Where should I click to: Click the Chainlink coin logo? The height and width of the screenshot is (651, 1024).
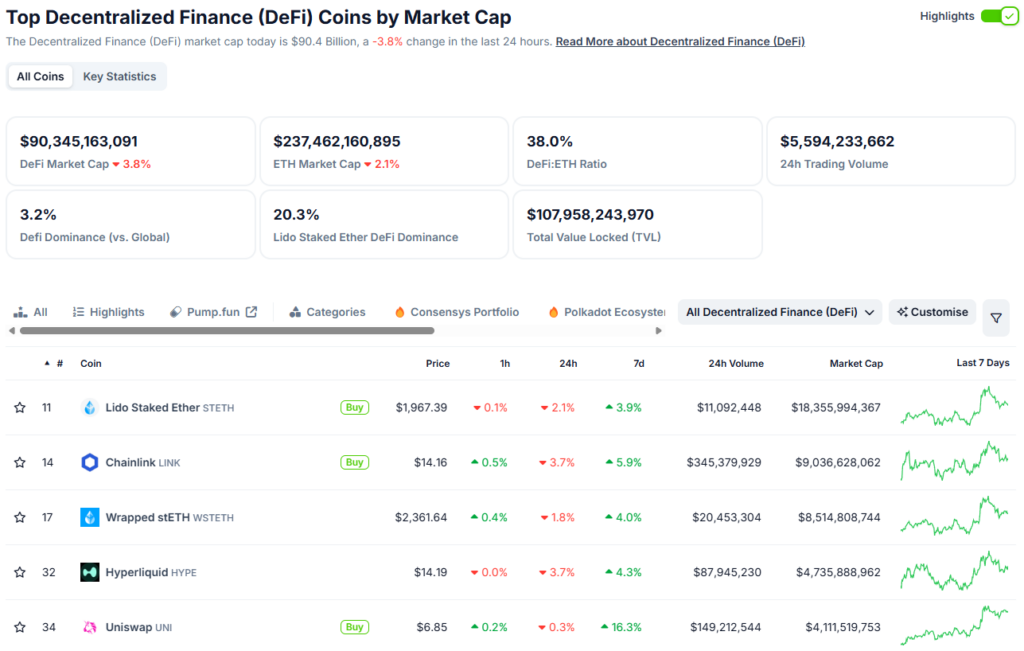[89, 462]
